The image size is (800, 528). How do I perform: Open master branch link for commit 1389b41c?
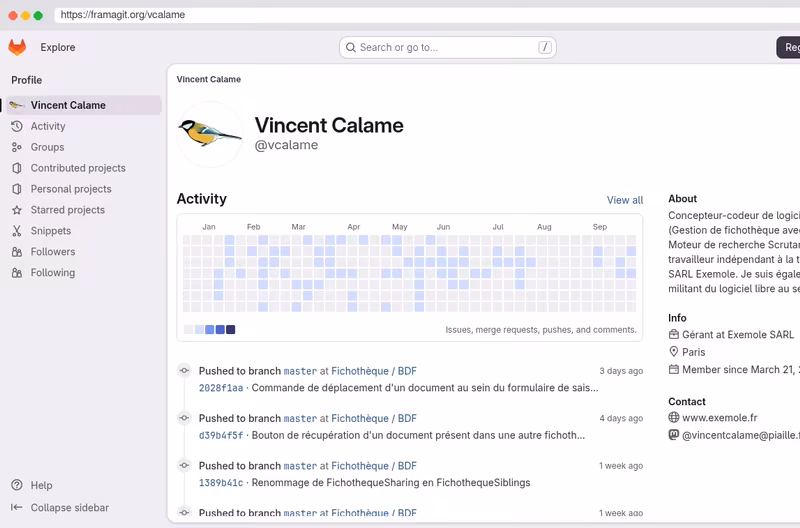coord(300,466)
